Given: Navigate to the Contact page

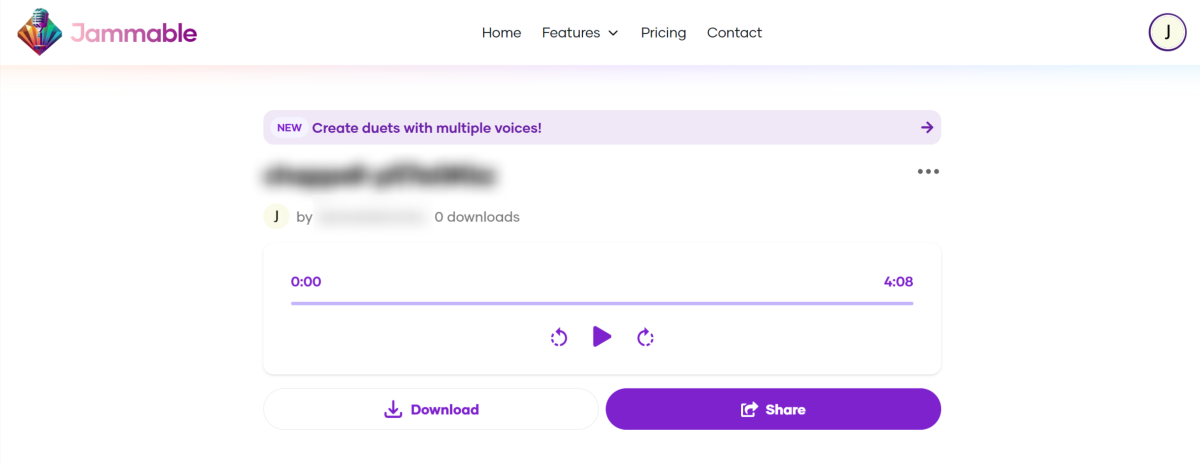Looking at the screenshot, I should click(734, 33).
